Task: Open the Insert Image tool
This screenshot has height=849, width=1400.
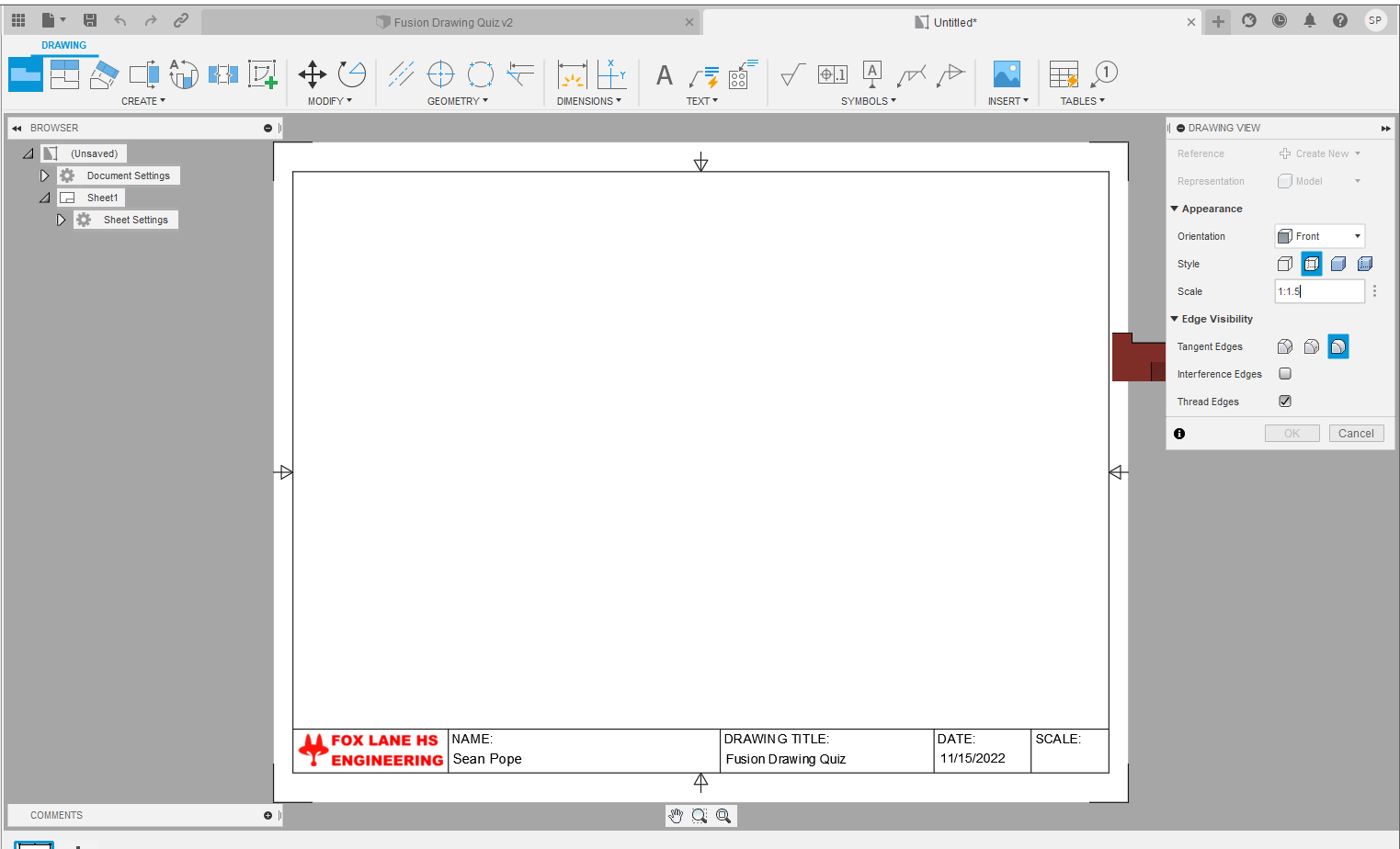Action: click(x=1007, y=74)
